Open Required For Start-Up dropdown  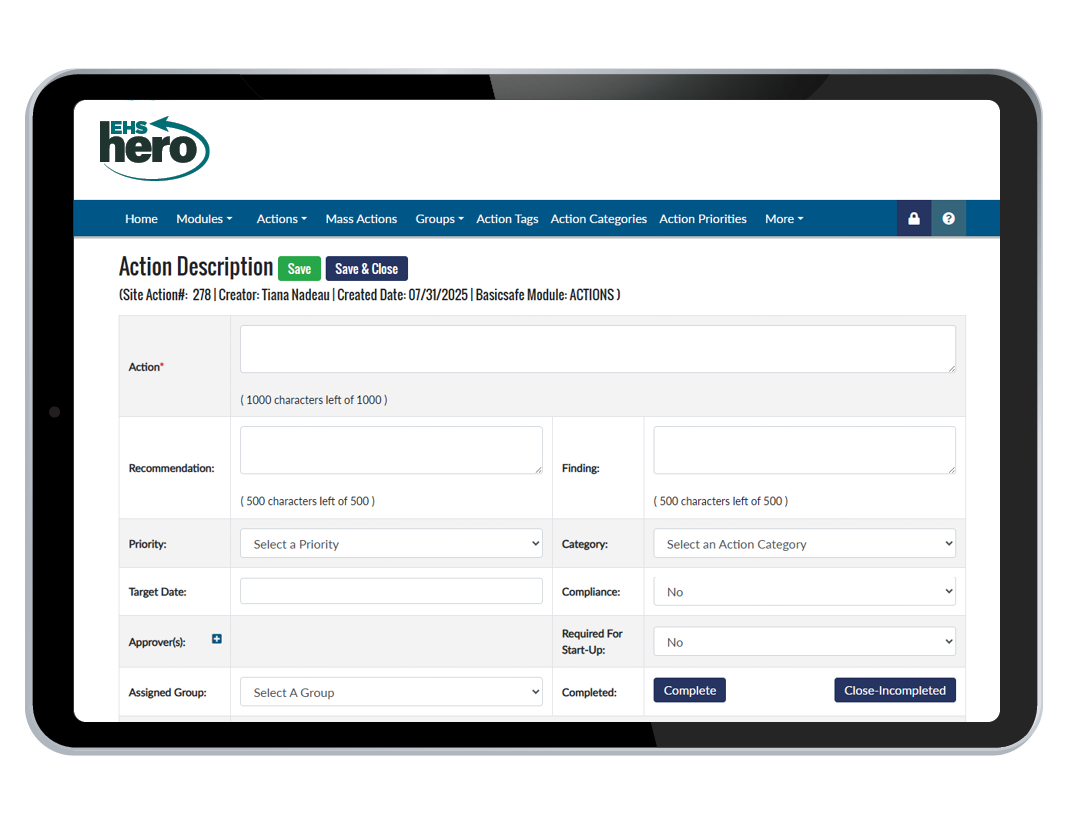[804, 642]
